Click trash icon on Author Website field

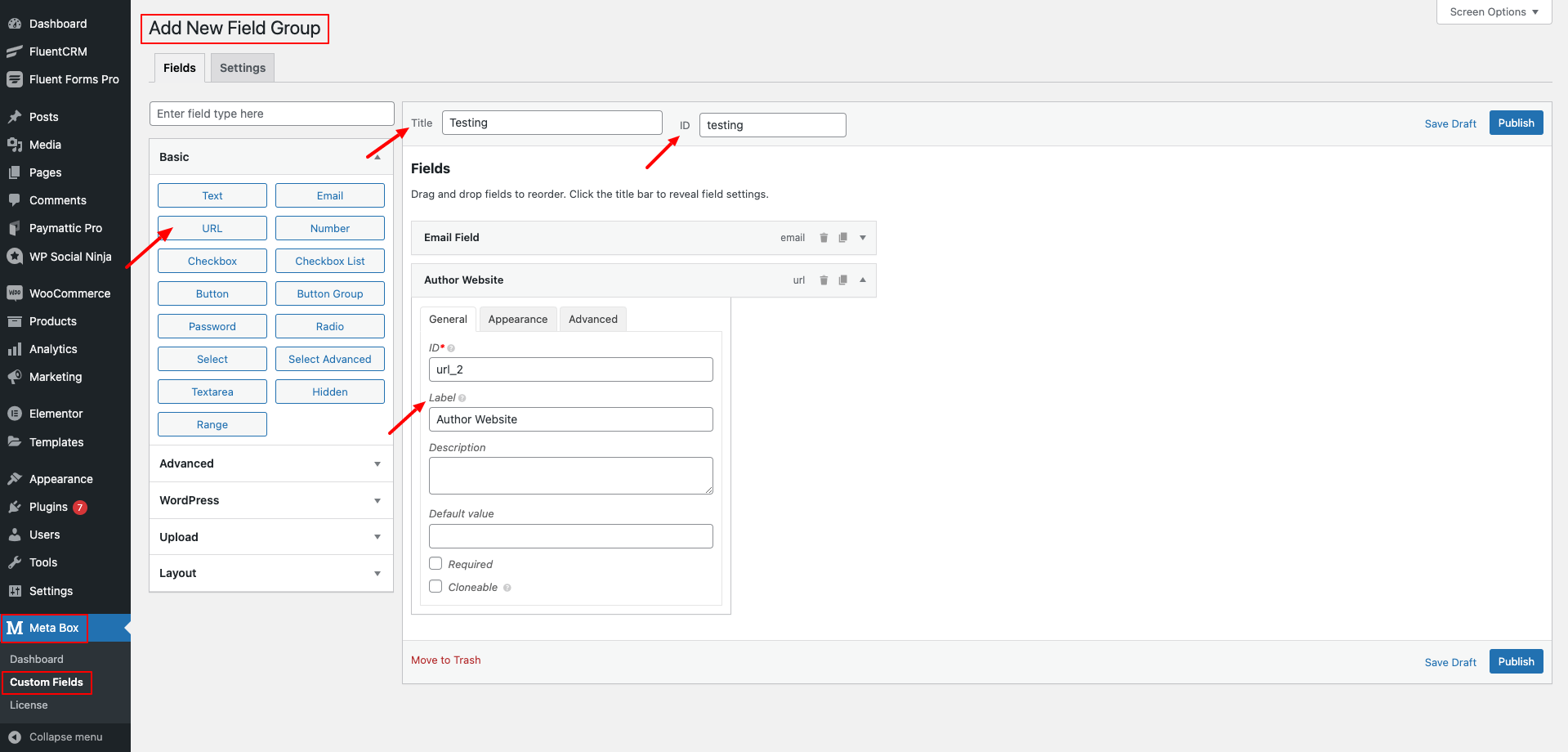[824, 280]
